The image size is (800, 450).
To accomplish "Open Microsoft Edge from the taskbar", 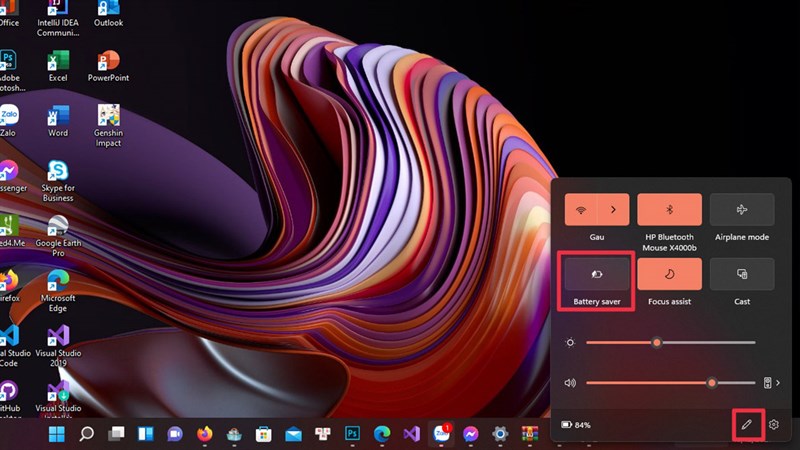I will 382,434.
